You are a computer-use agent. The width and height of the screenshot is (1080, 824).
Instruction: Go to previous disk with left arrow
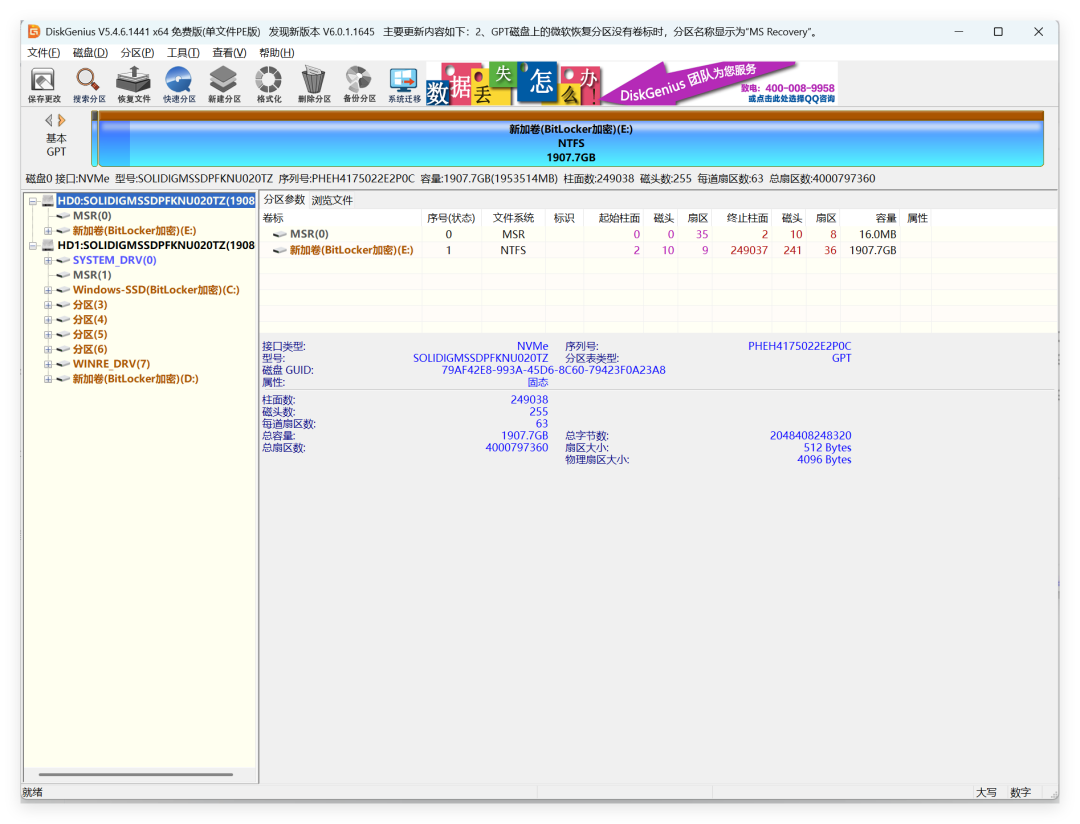[x=48, y=120]
